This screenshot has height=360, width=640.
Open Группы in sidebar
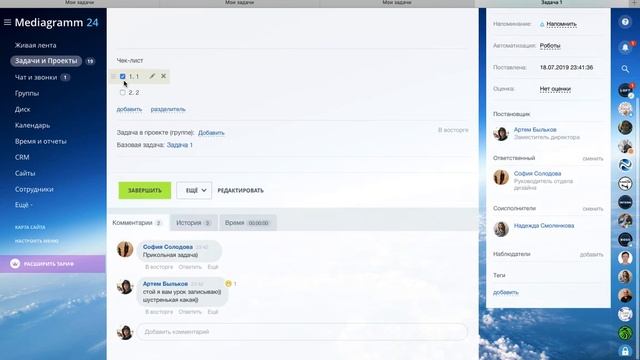[x=27, y=93]
